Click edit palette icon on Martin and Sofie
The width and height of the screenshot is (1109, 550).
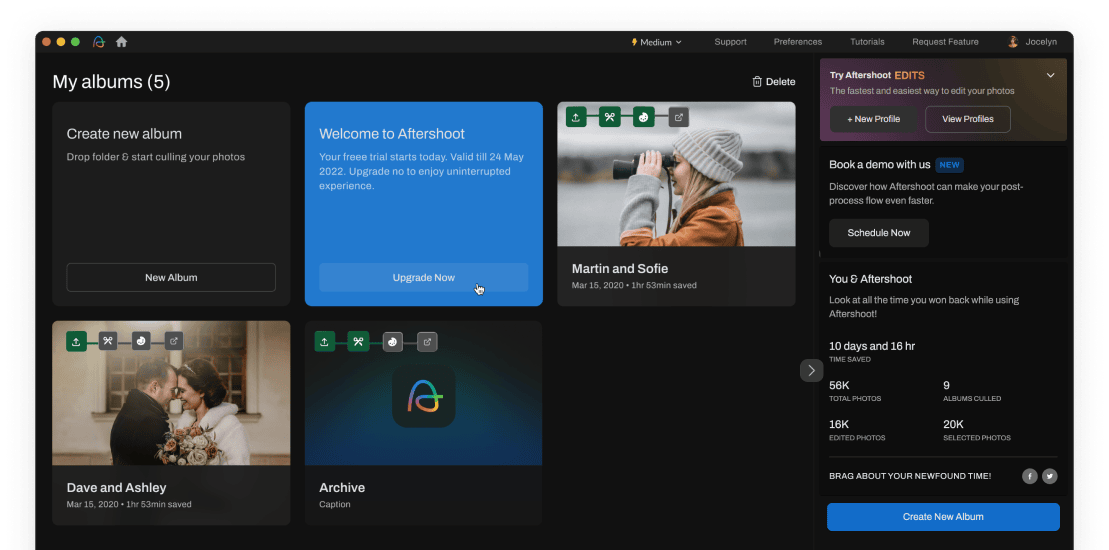pyautogui.click(x=644, y=117)
